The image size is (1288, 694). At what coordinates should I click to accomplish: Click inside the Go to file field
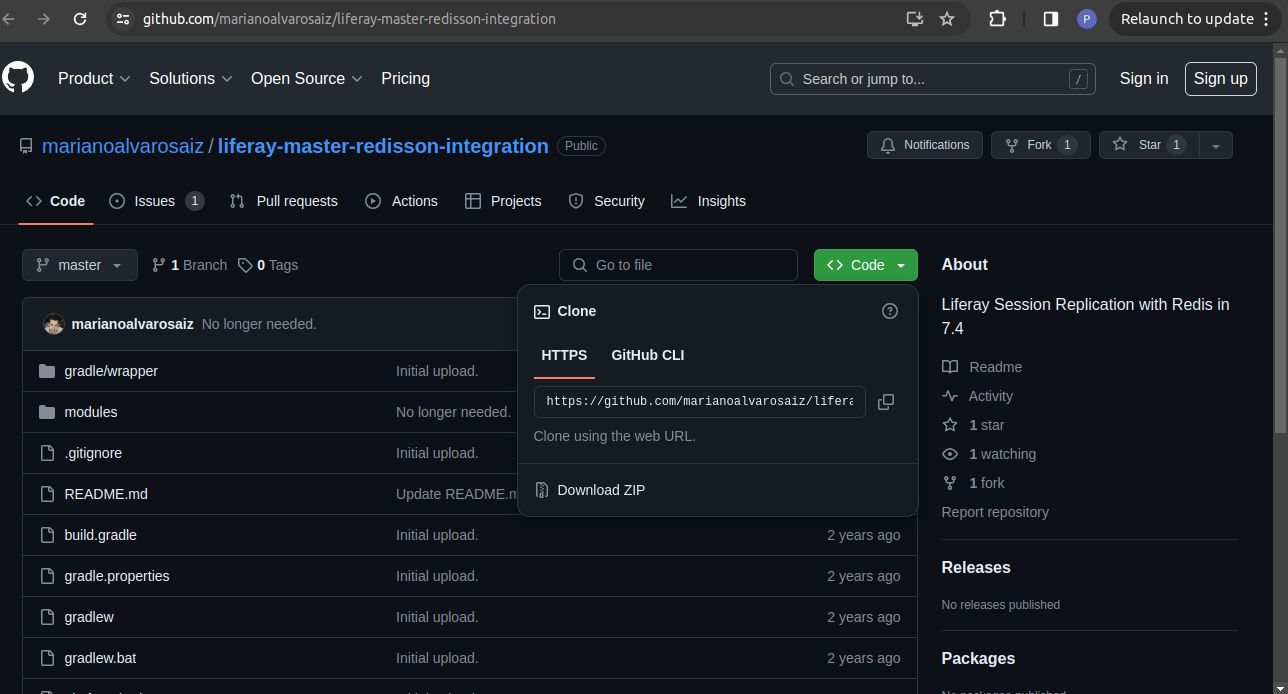click(678, 265)
